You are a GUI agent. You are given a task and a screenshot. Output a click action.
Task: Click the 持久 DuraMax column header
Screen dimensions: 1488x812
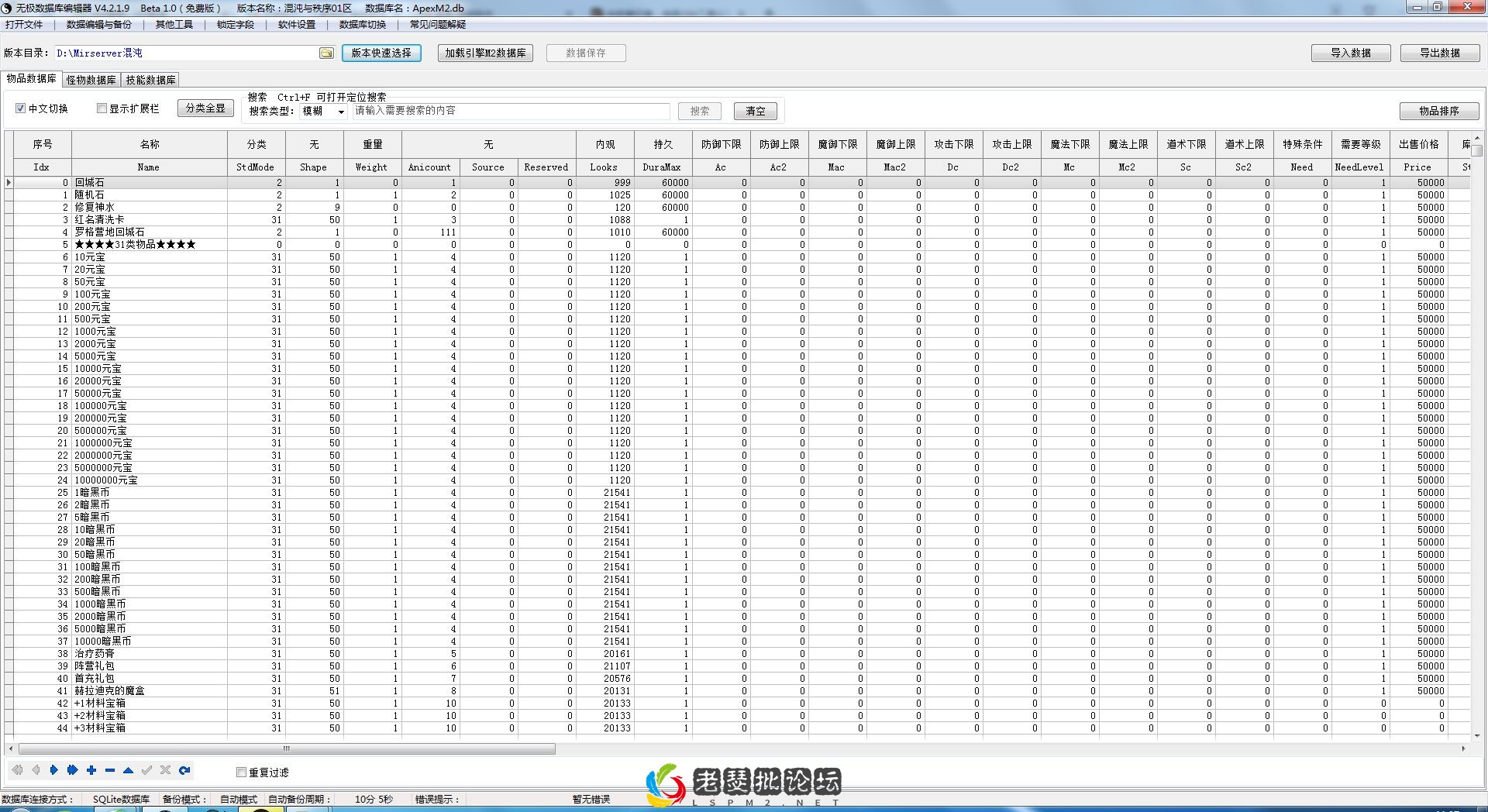point(663,155)
